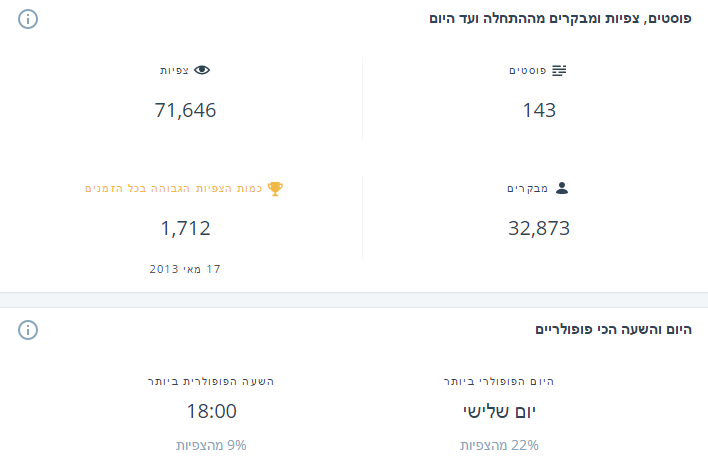Click the person icon next to מבקרים

point(562,187)
